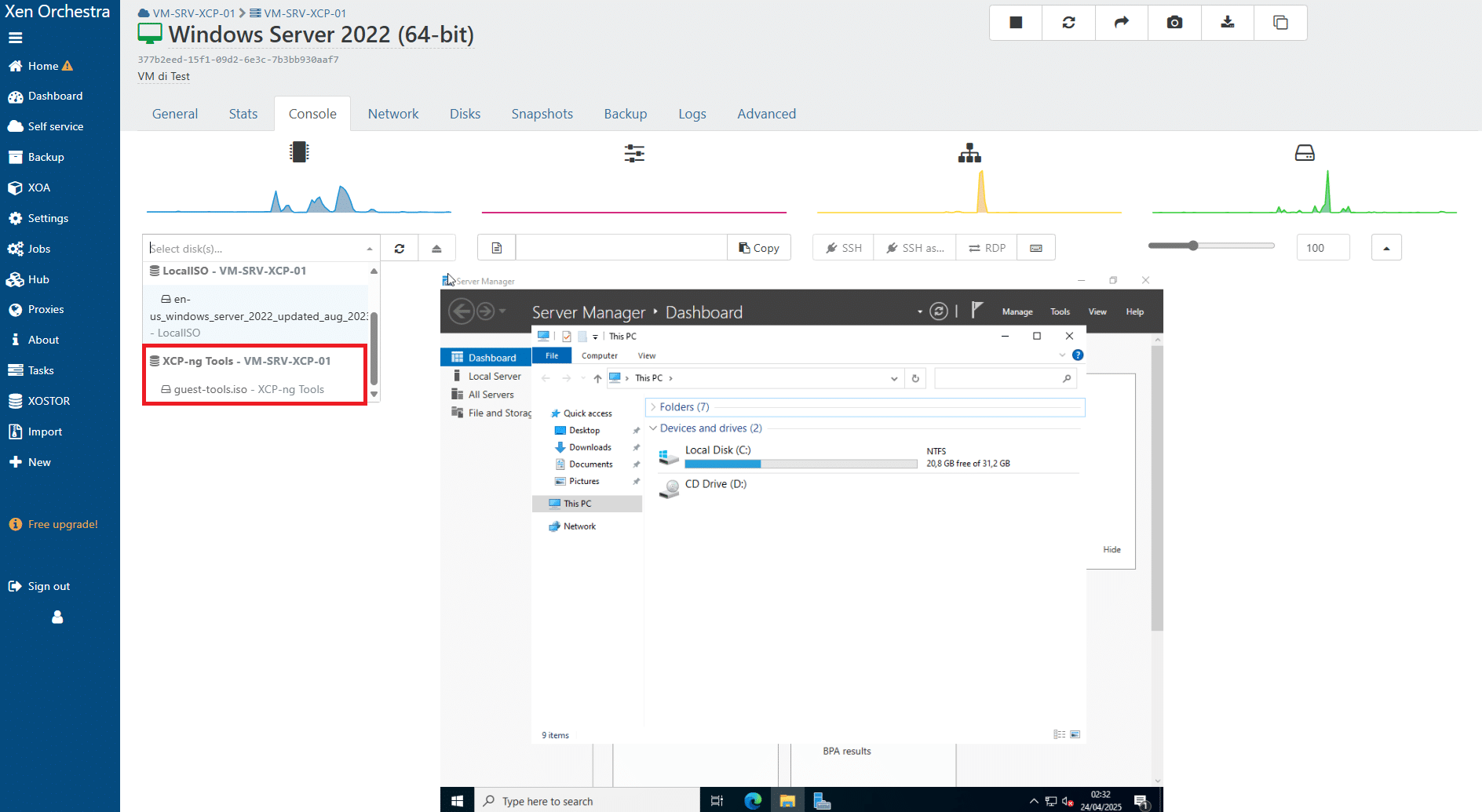Click the refresh icon beside the disk selector
The image size is (1482, 812).
pyautogui.click(x=400, y=248)
